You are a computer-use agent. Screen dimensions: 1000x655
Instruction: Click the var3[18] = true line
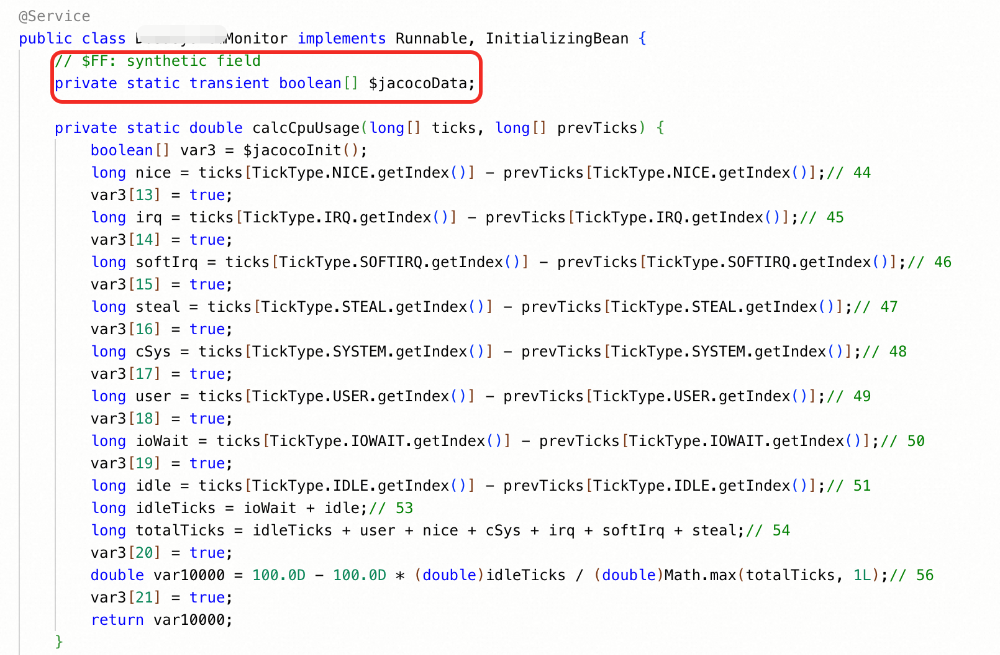(162, 418)
